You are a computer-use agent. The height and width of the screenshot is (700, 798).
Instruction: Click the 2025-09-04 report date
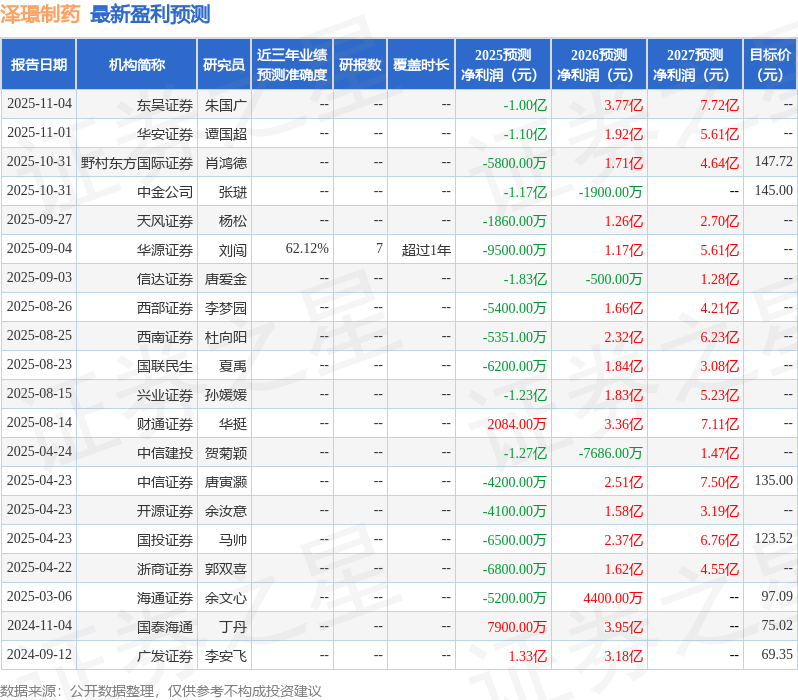click(39, 249)
